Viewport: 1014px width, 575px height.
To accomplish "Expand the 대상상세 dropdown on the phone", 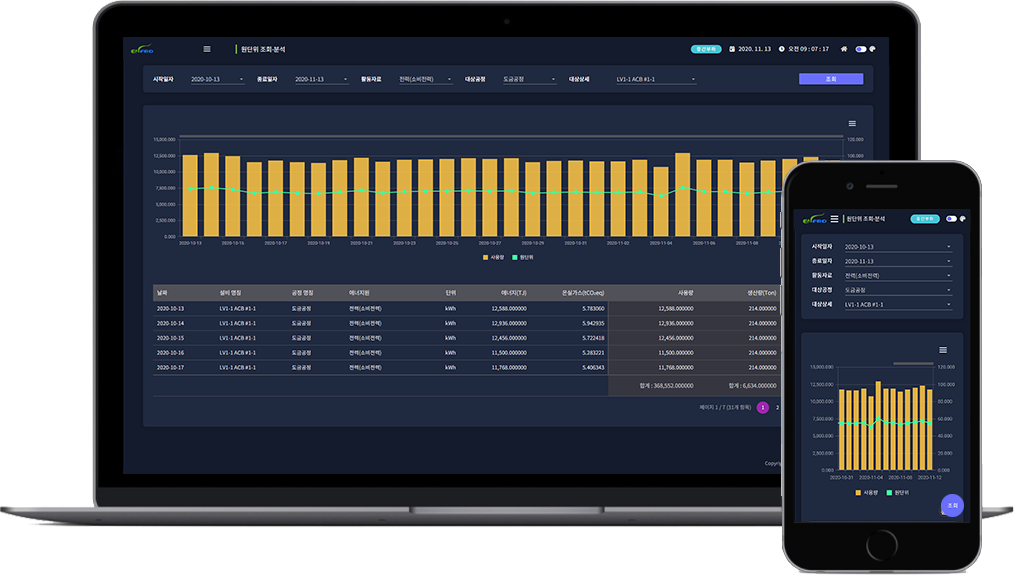I will point(898,304).
